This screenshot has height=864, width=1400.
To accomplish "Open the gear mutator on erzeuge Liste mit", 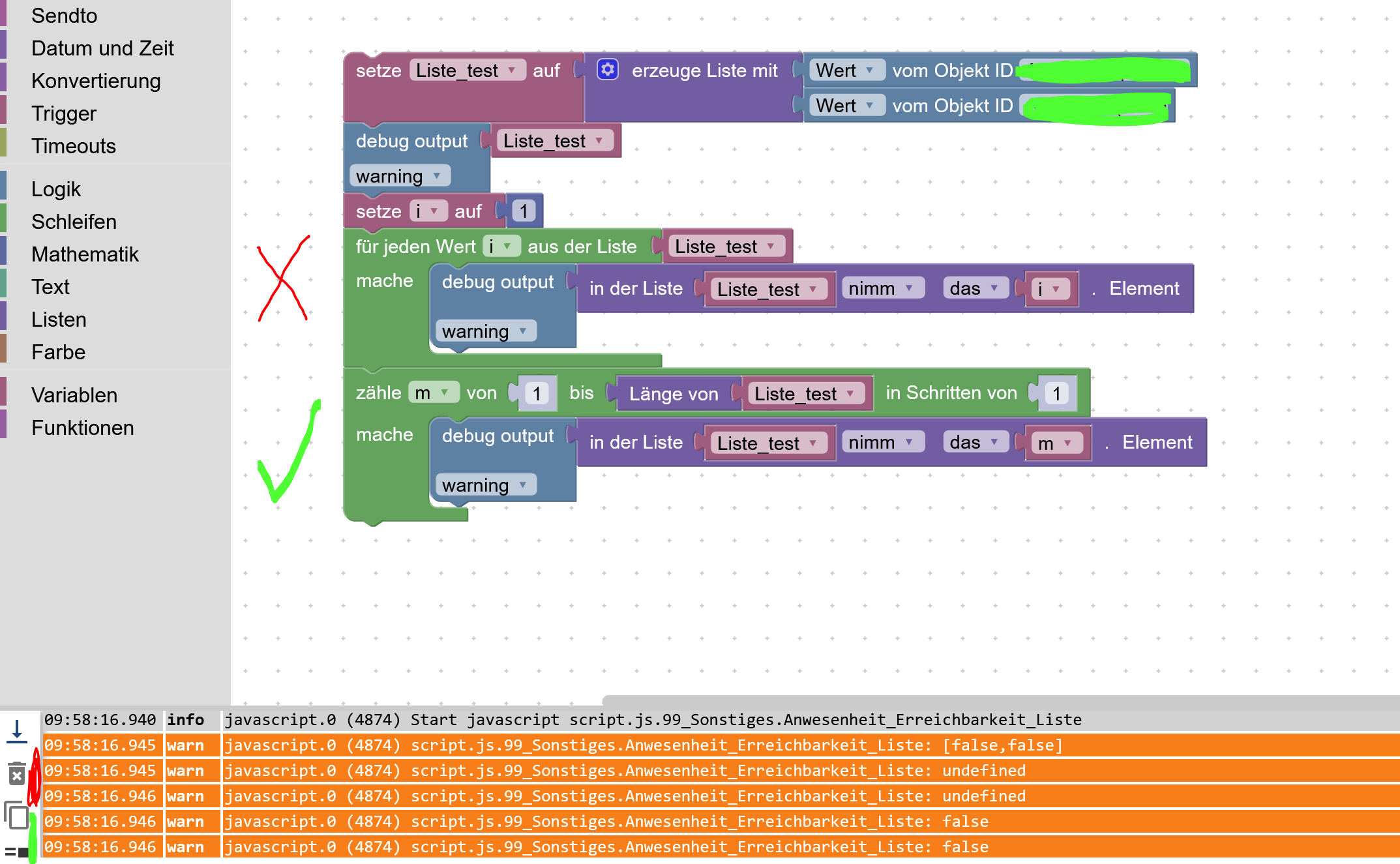I will pos(607,70).
